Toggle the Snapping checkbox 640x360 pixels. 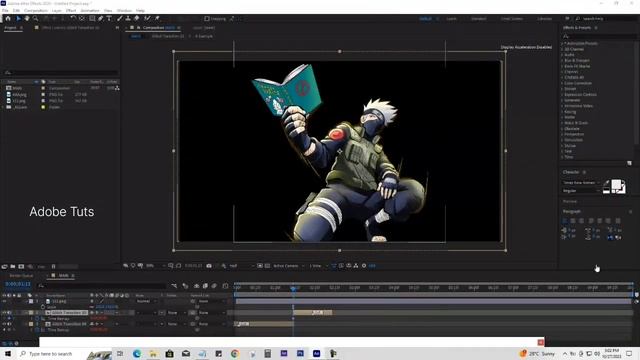coord(207,18)
